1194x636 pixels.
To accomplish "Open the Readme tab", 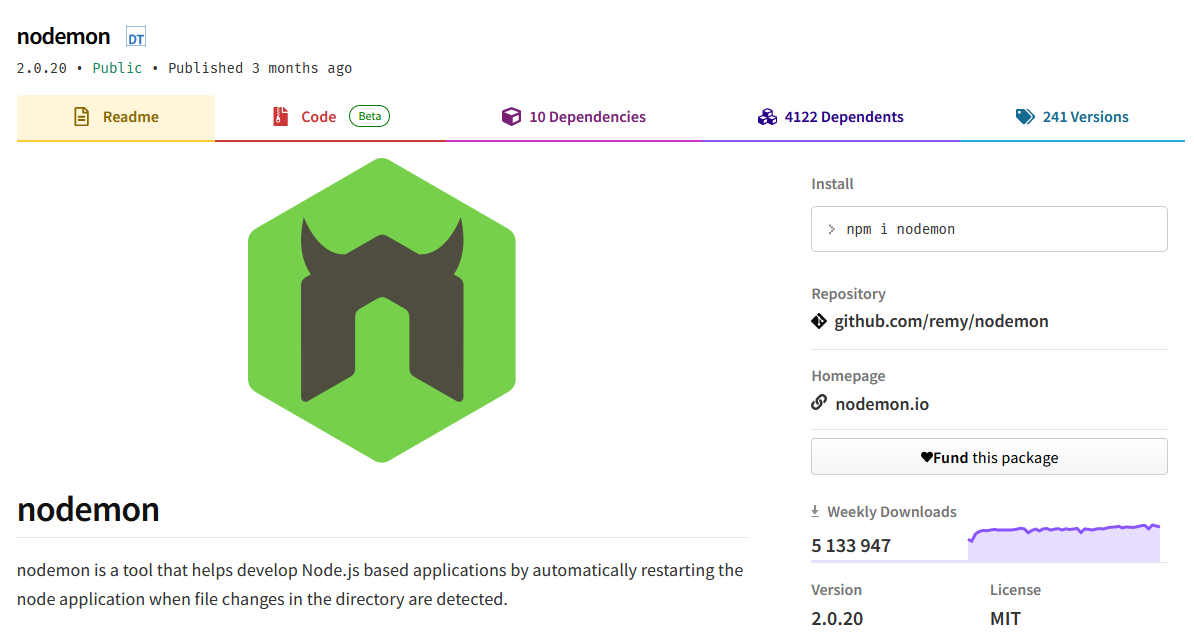I will pos(116,117).
